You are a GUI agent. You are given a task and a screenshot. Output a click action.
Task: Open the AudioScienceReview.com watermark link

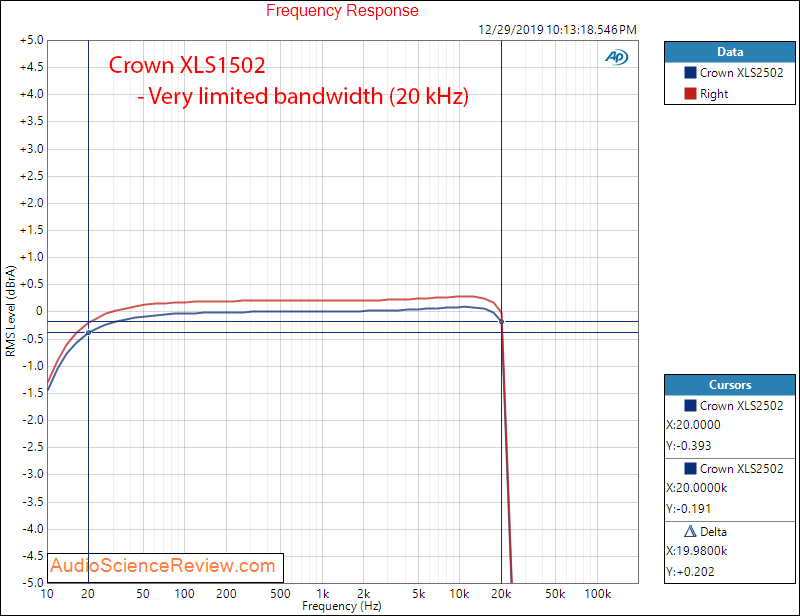click(163, 566)
